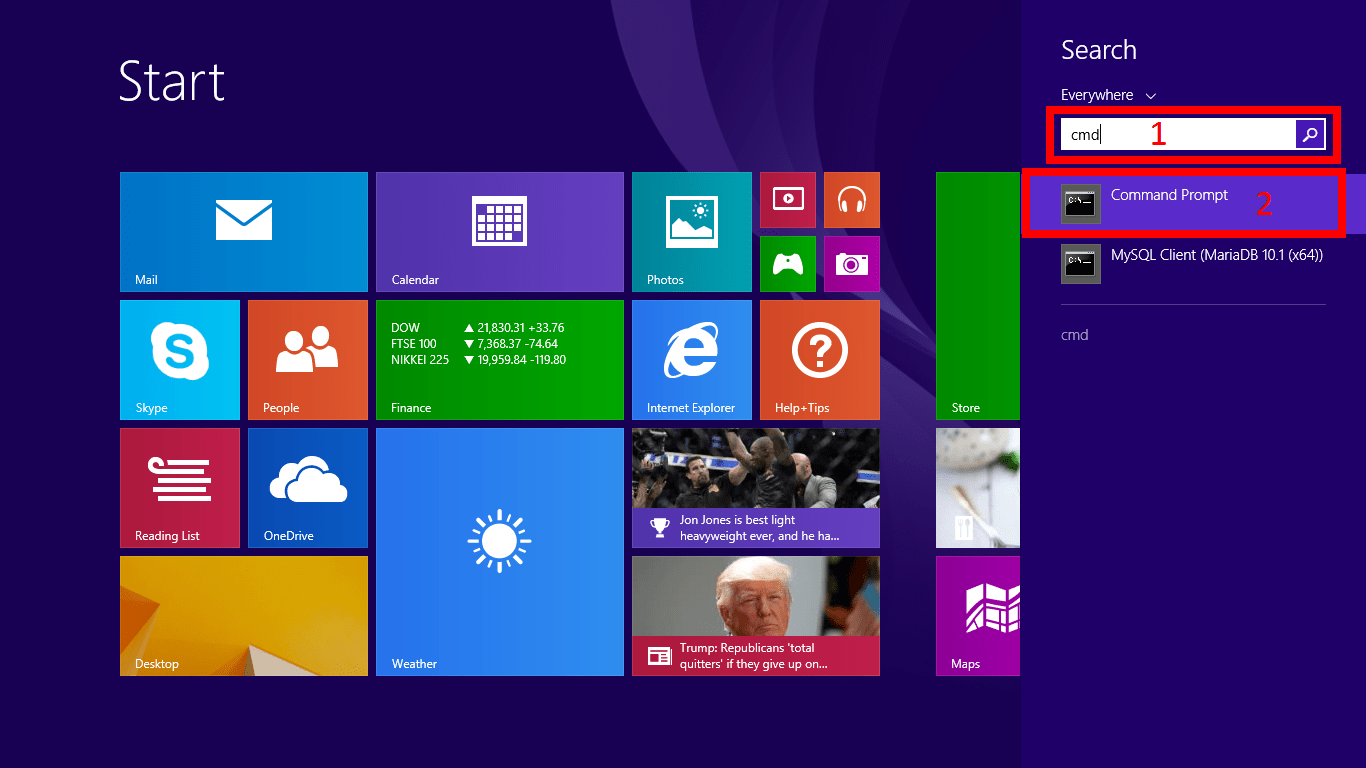The height and width of the screenshot is (768, 1366).
Task: Open Trump Republicans news tile
Action: tap(756, 616)
